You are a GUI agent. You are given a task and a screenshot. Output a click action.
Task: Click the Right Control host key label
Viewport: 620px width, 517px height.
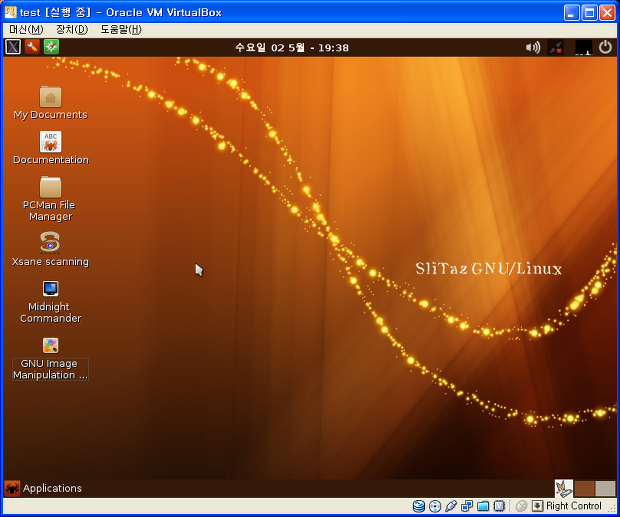click(x=573, y=506)
